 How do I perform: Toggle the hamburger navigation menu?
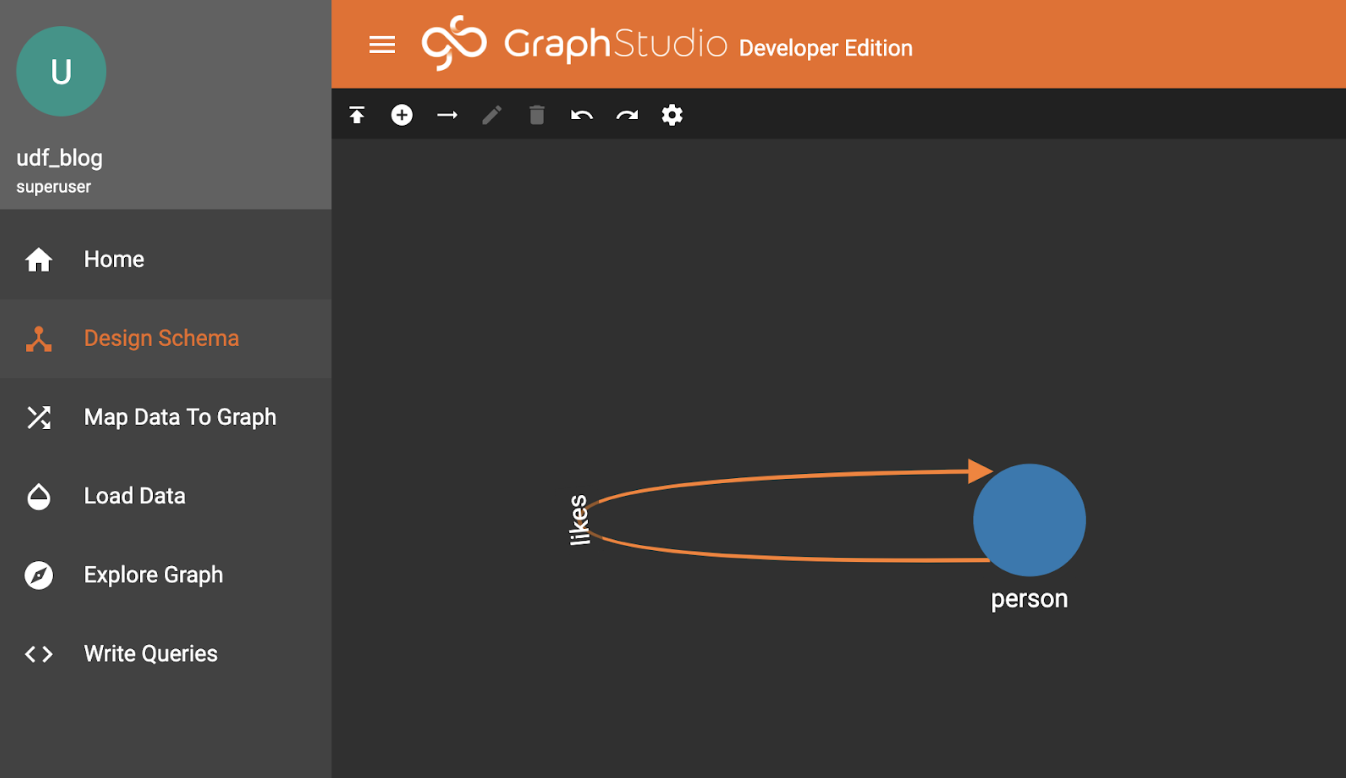382,45
